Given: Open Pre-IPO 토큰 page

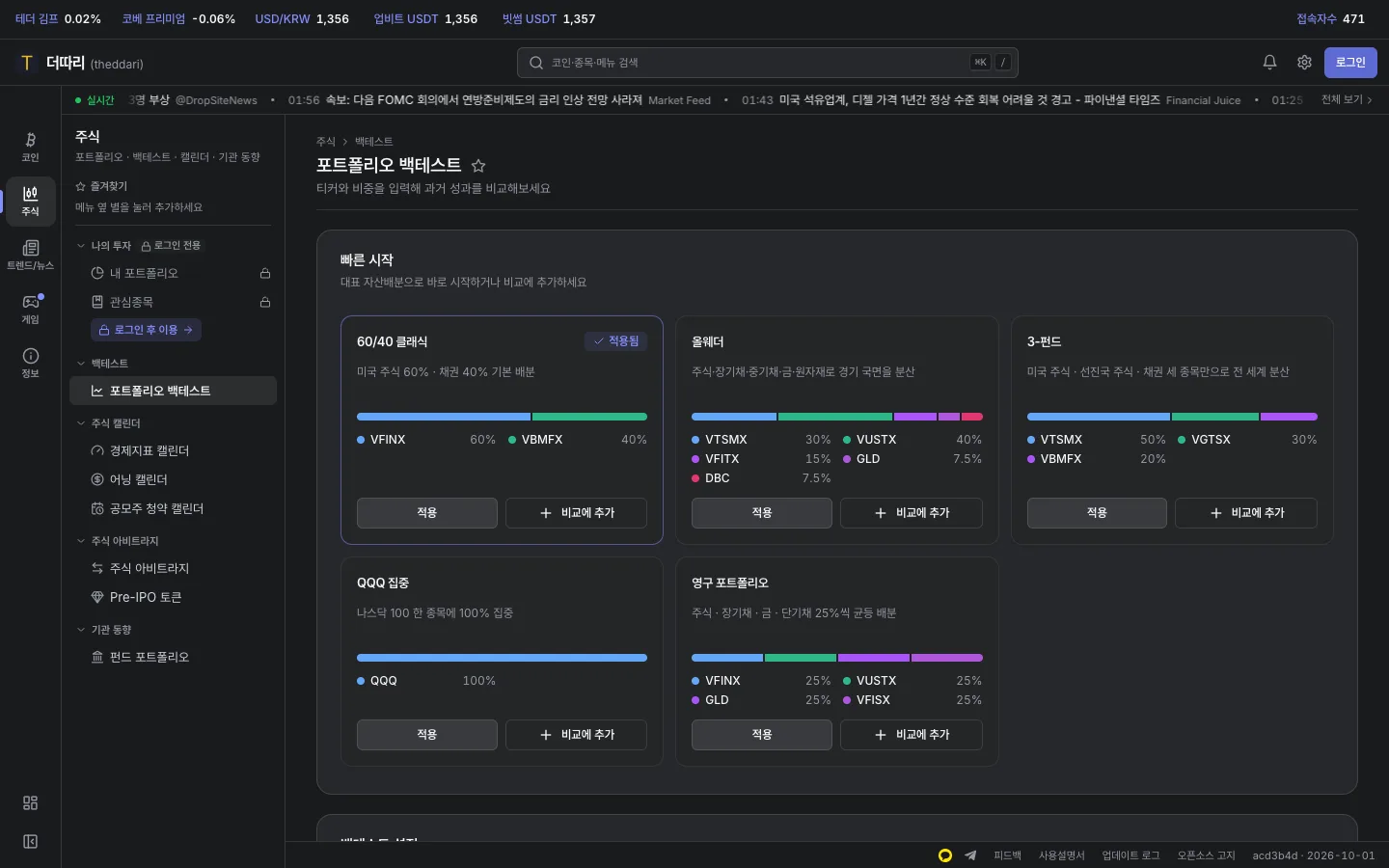Looking at the screenshot, I should 174,597.
